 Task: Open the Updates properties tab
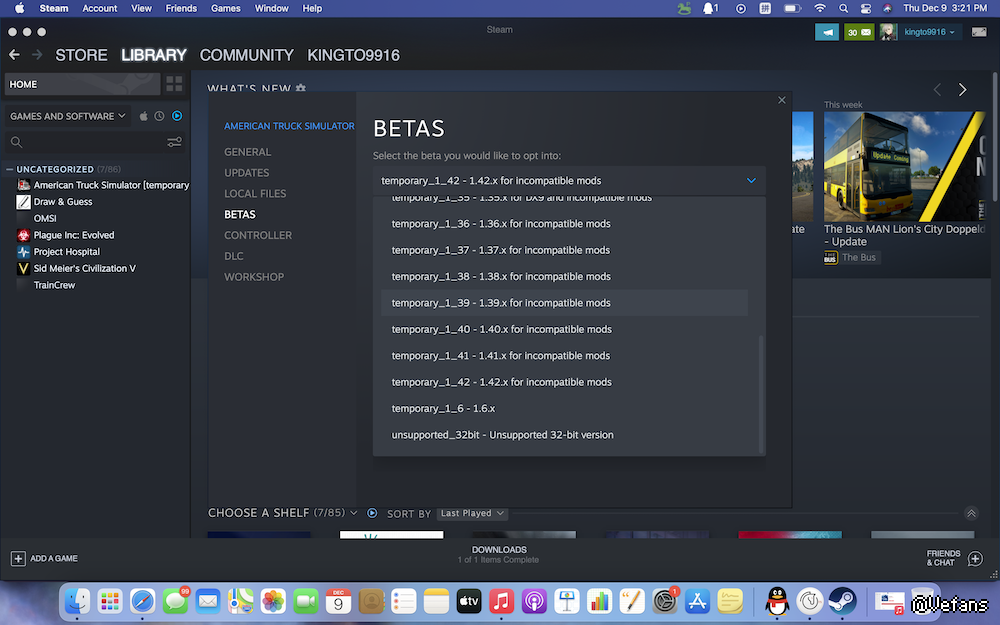coord(247,173)
